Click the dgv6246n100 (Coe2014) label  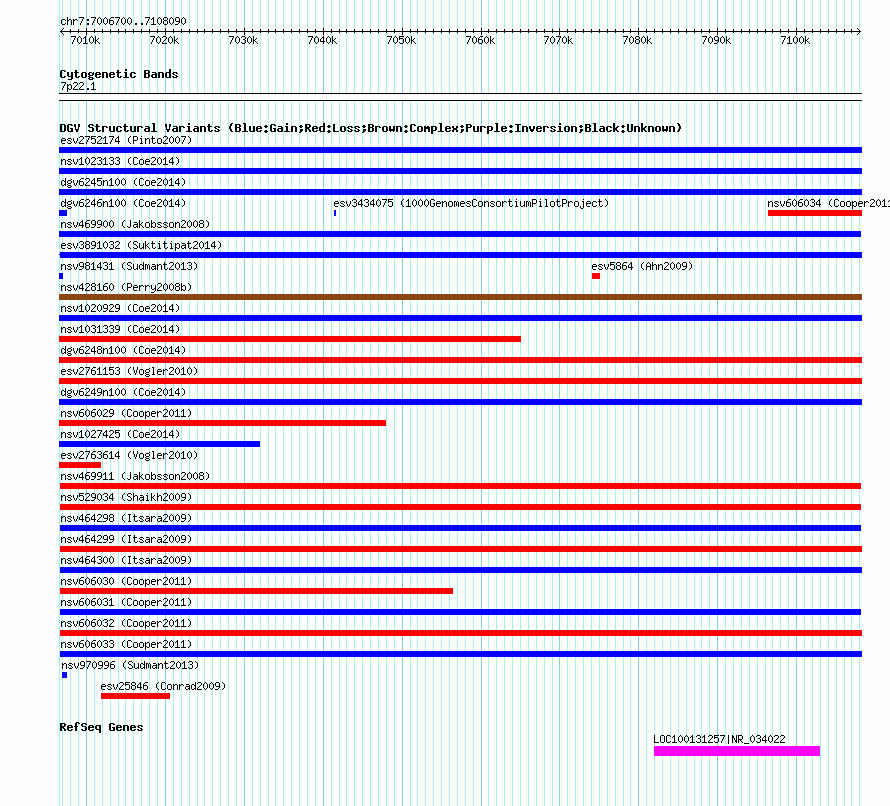(123, 203)
